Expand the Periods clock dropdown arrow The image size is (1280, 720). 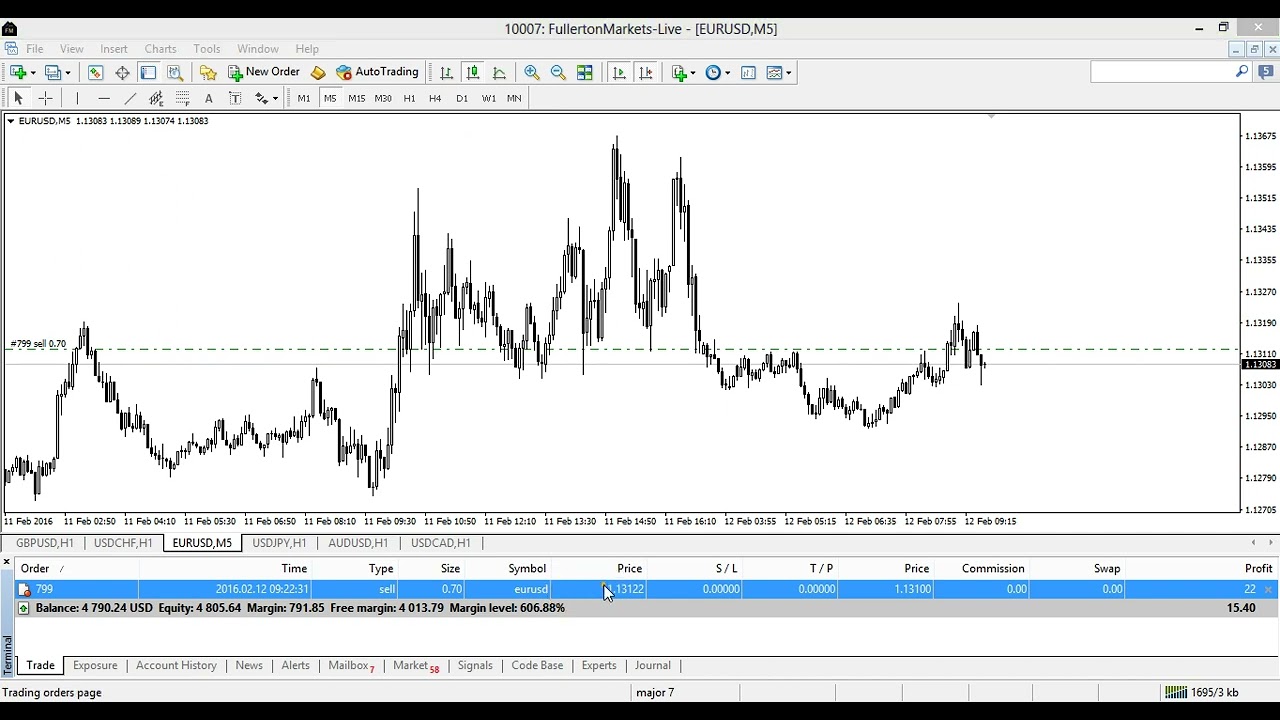[x=727, y=72]
